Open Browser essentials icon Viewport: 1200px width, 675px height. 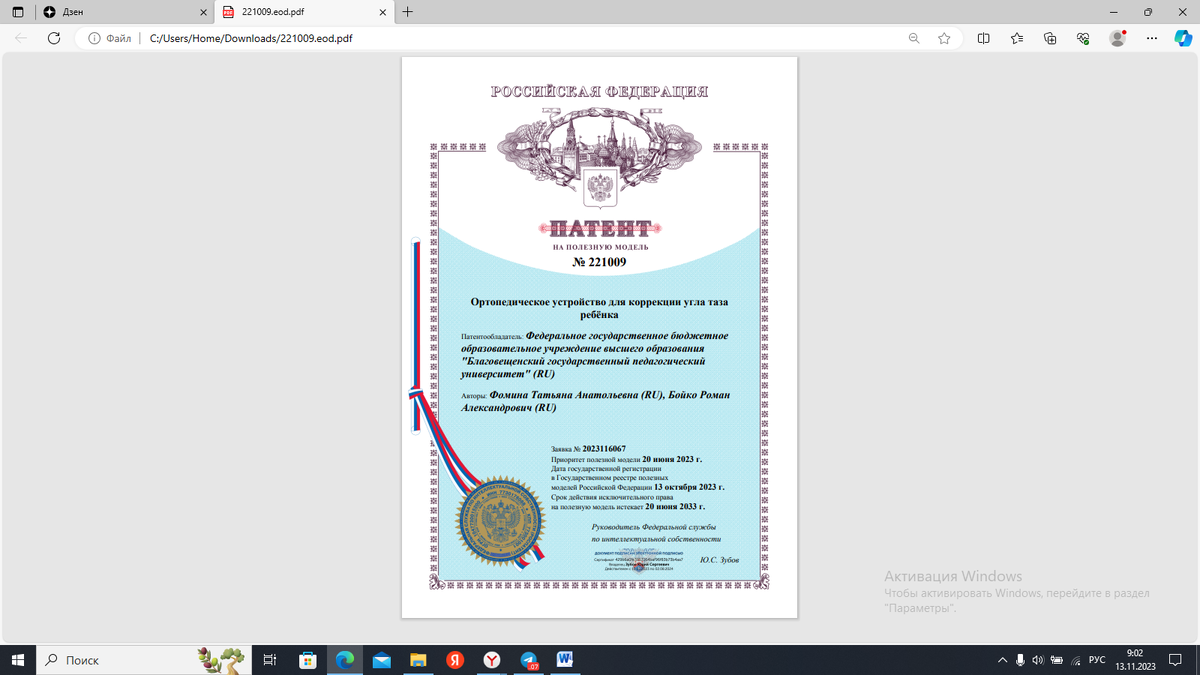point(1083,38)
